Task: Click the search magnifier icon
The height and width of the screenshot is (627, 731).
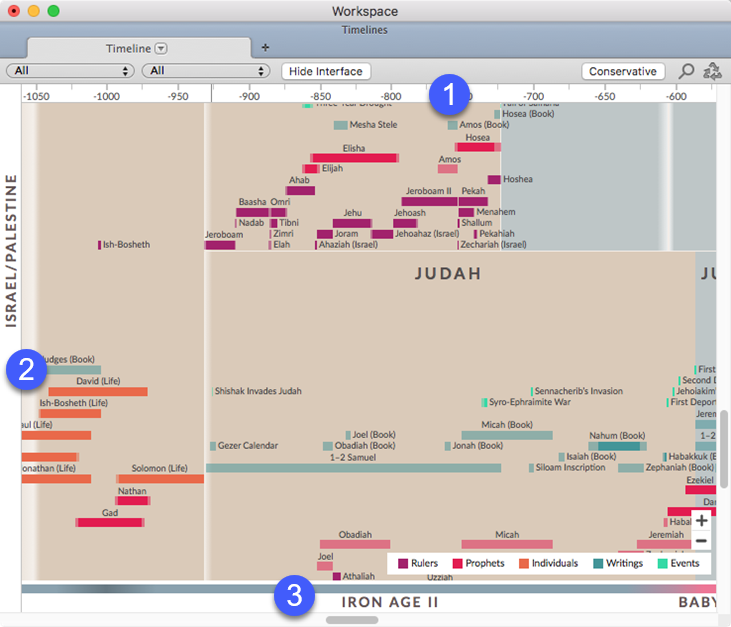Action: click(686, 71)
